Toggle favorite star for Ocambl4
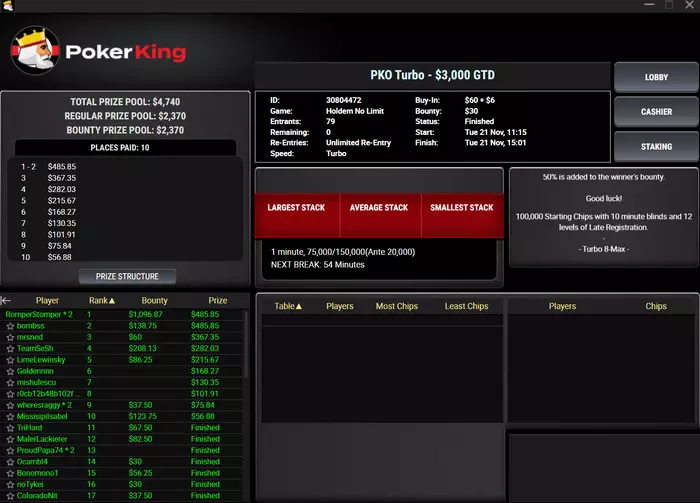The width and height of the screenshot is (700, 503). (10, 462)
